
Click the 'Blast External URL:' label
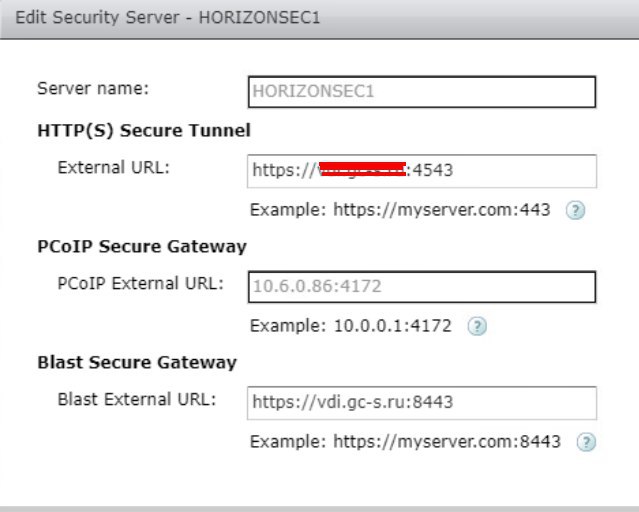137,399
